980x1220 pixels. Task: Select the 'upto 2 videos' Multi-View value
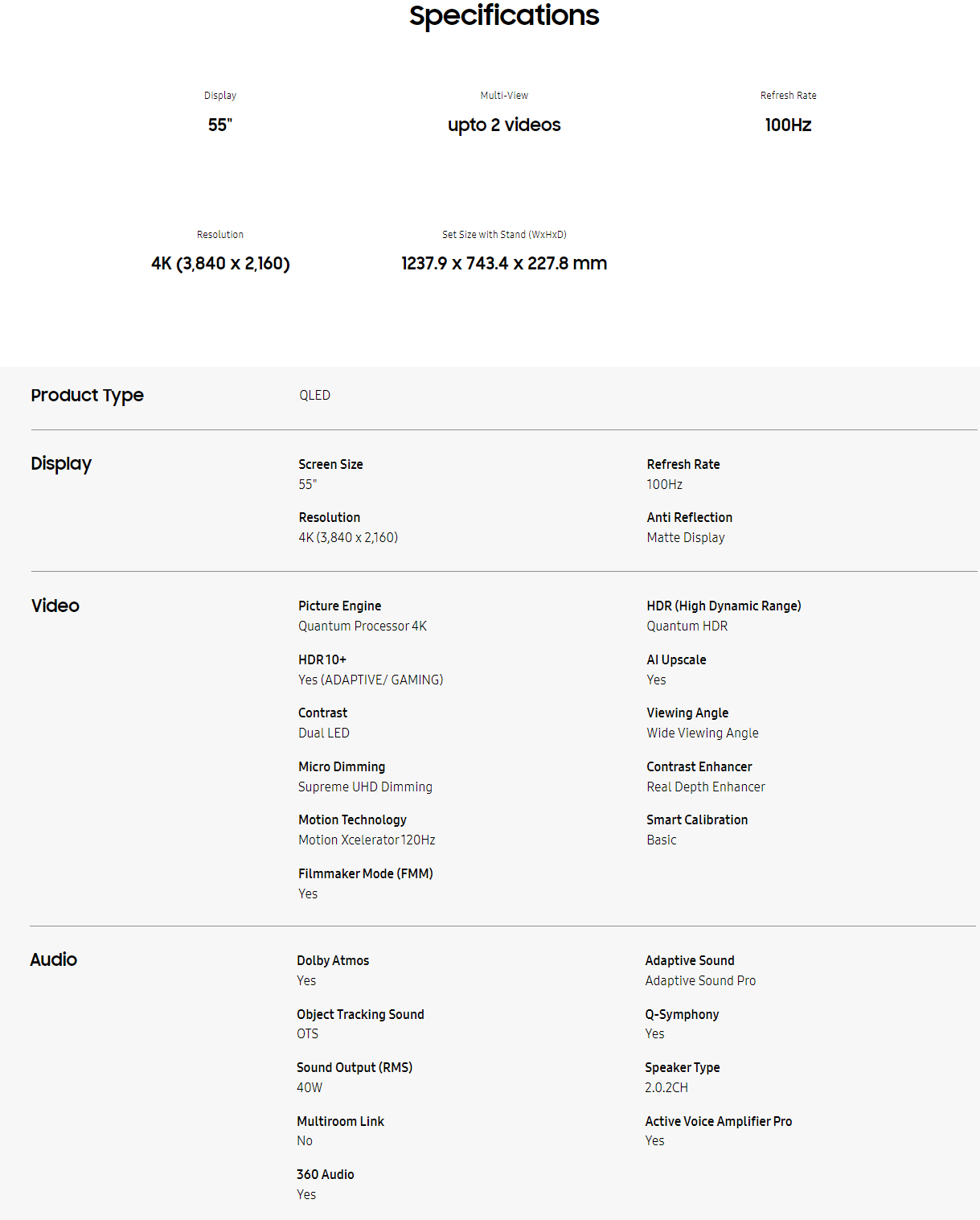point(504,125)
